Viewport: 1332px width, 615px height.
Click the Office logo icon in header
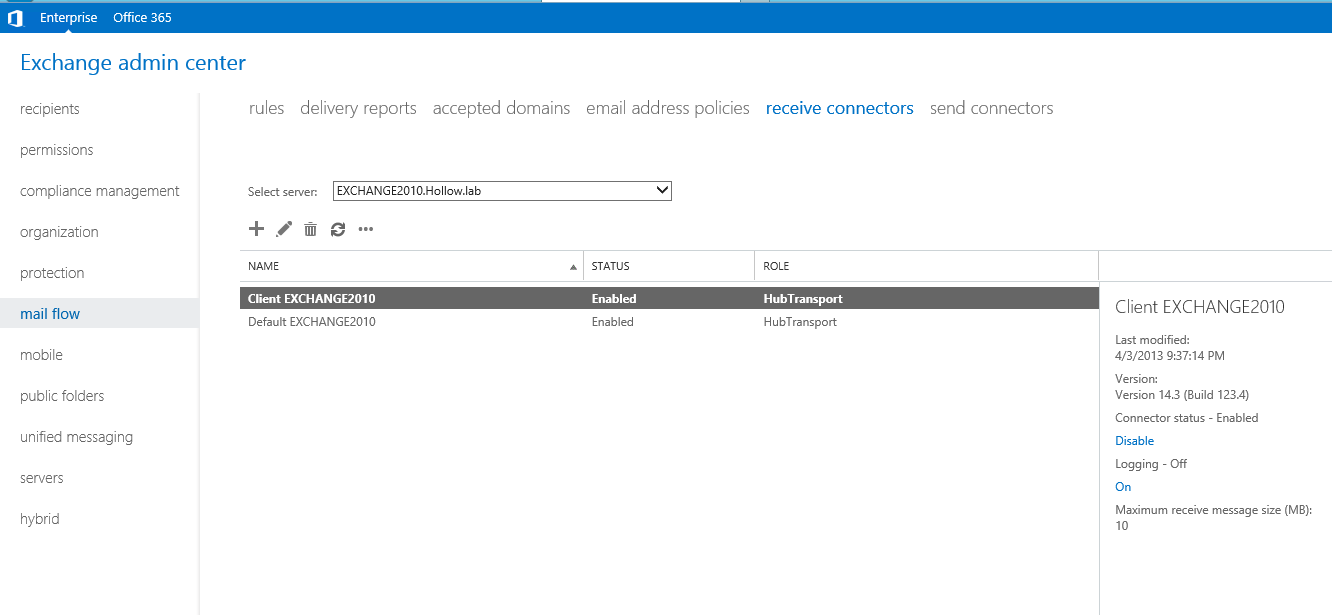point(15,18)
